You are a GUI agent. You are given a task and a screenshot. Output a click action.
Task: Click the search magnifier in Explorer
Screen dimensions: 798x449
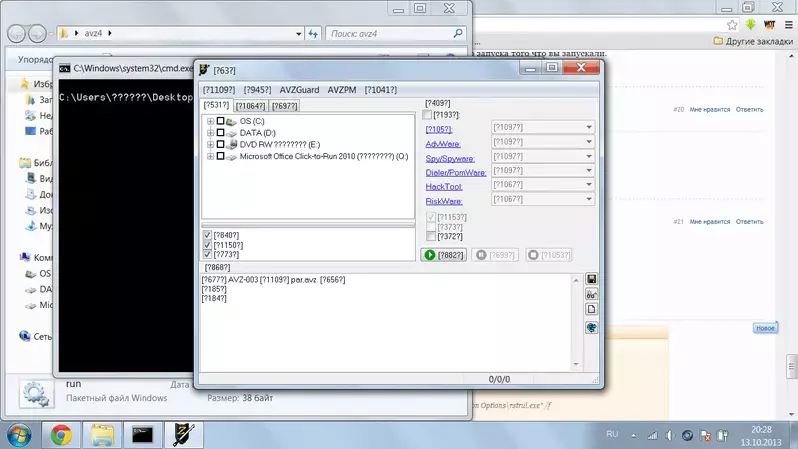(458, 33)
